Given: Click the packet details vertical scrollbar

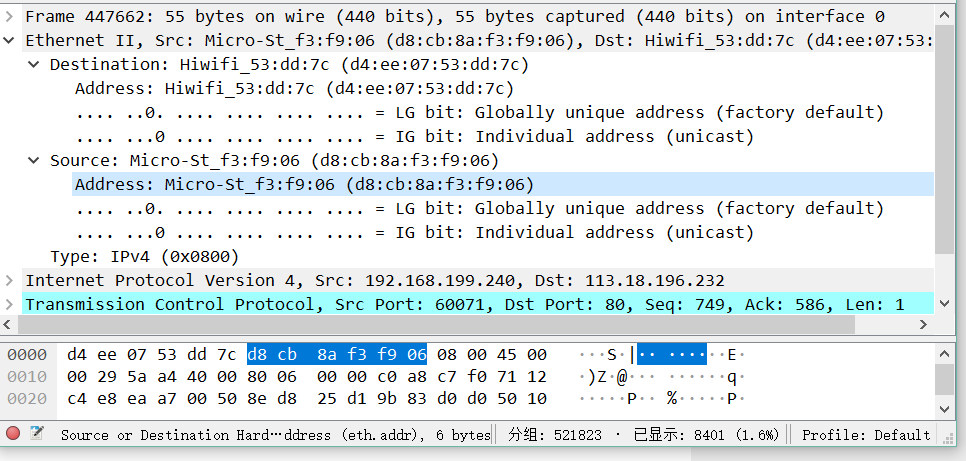Looking at the screenshot, I should click(943, 150).
